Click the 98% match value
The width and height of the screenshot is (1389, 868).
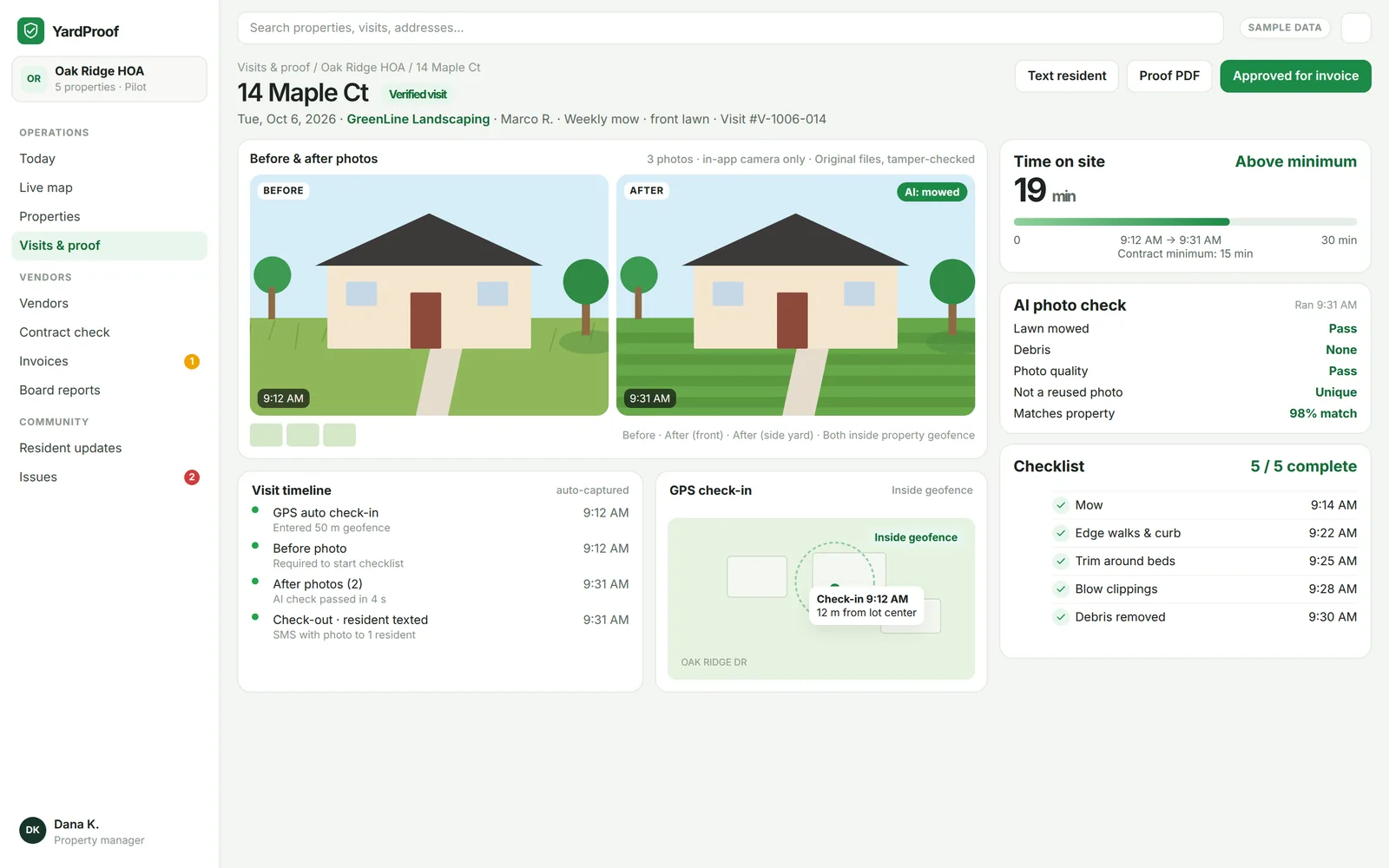coord(1323,414)
